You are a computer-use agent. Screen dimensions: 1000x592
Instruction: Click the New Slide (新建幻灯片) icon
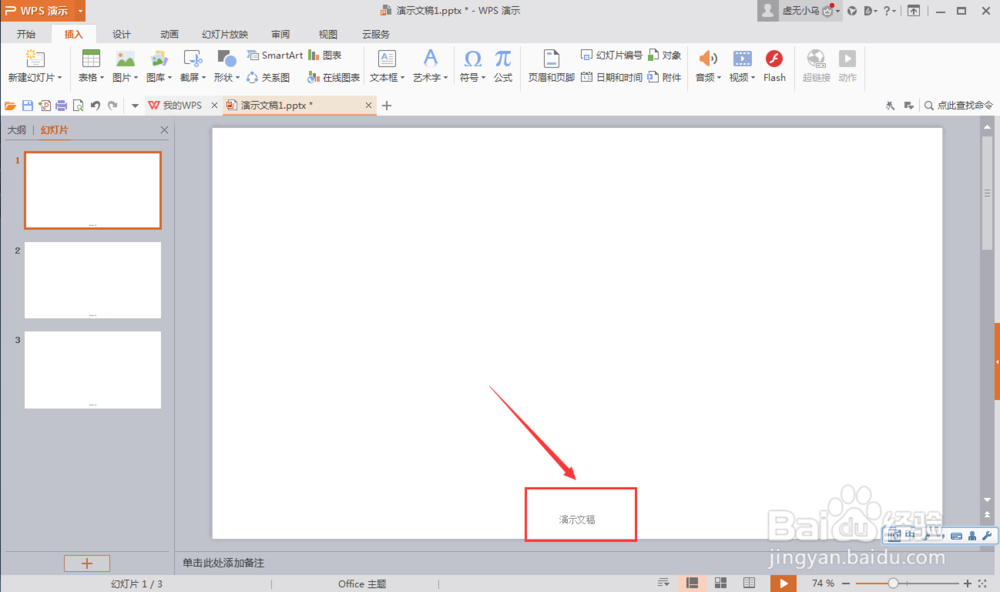[x=35, y=59]
